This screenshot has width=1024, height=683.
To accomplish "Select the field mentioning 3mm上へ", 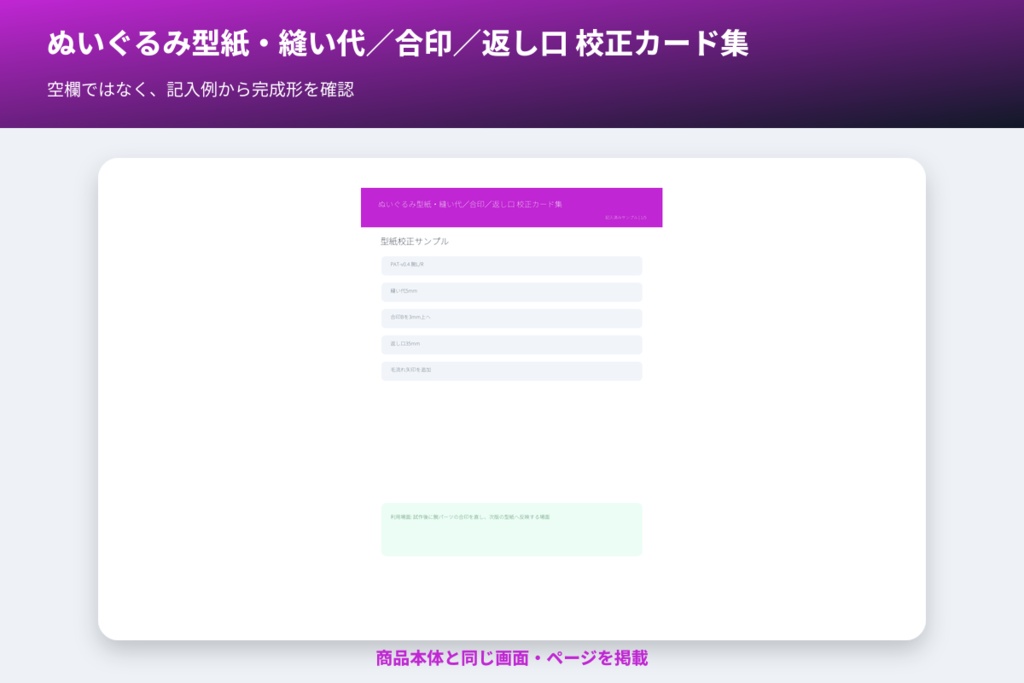I will pyautogui.click(x=511, y=318).
